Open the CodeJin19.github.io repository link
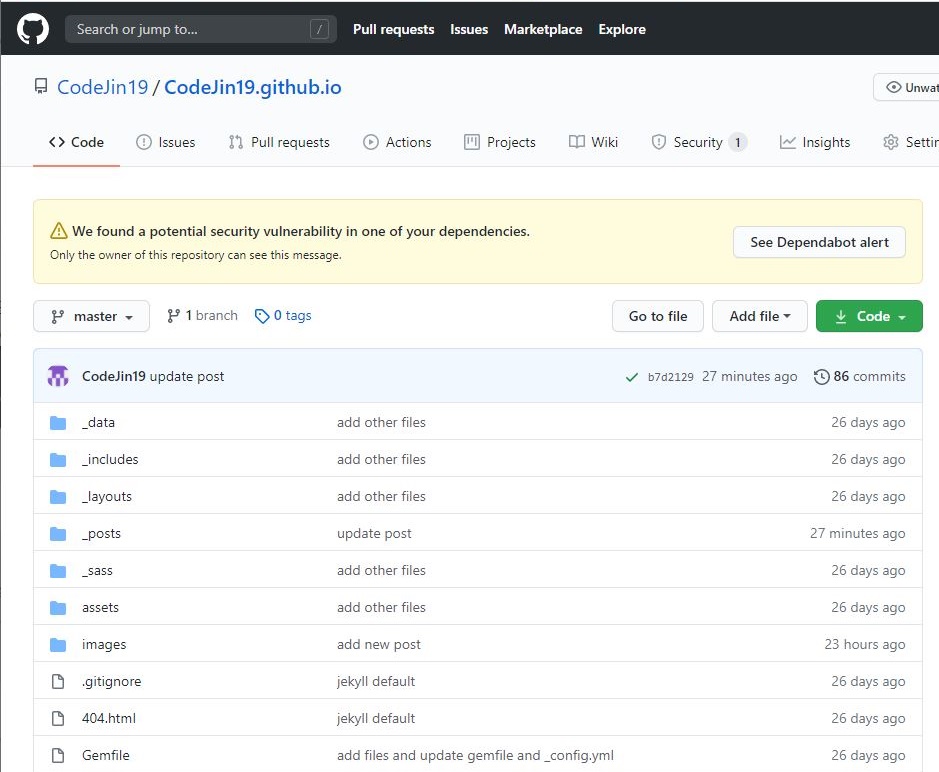The width and height of the screenshot is (939, 772). [x=253, y=87]
